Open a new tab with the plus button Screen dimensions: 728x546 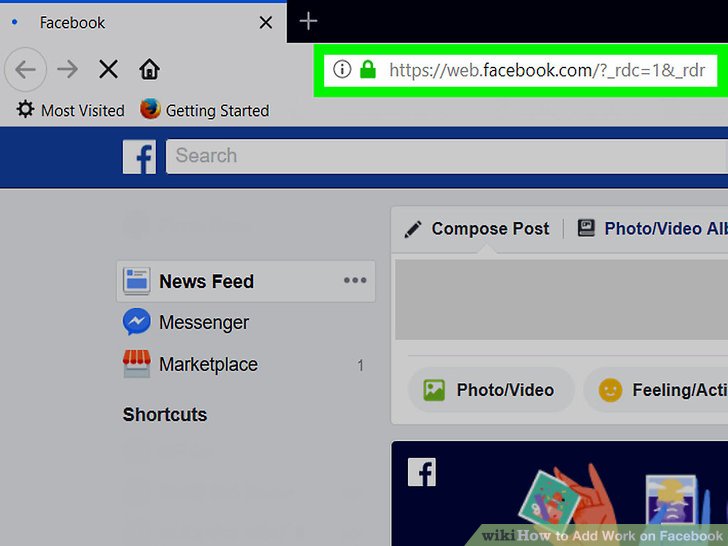pyautogui.click(x=308, y=21)
